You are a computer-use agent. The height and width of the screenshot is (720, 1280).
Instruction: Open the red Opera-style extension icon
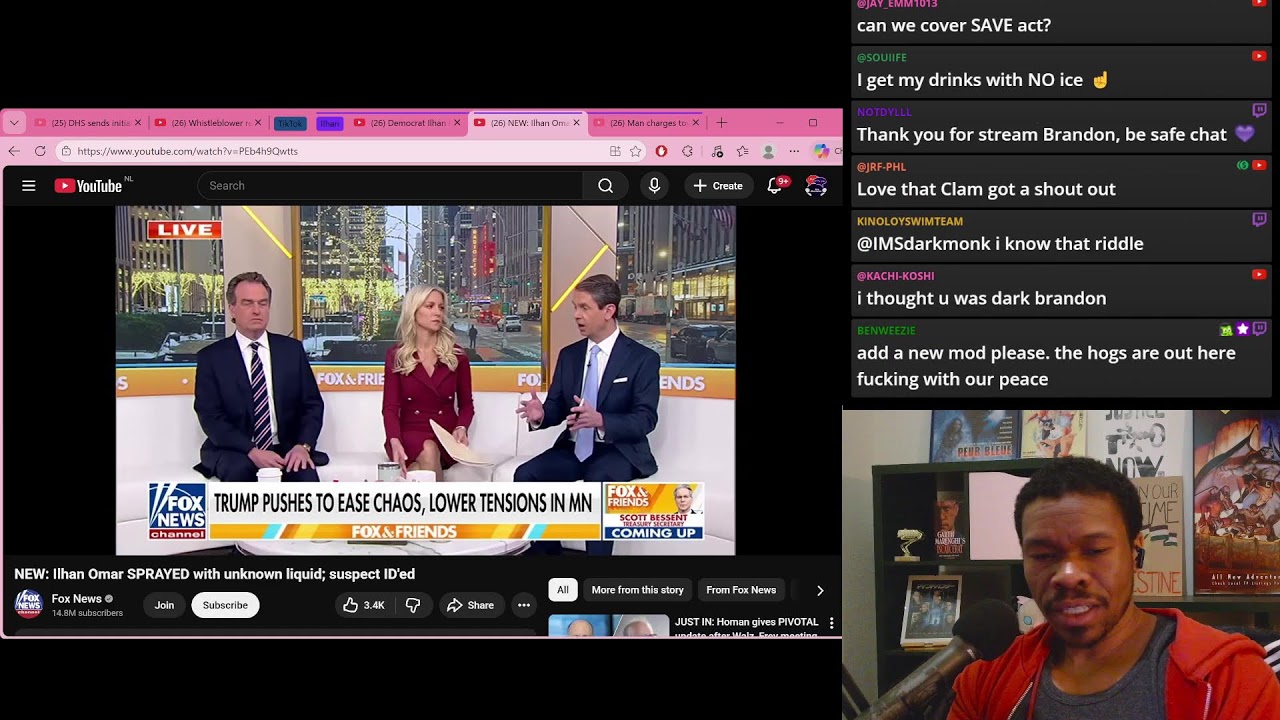tap(661, 151)
